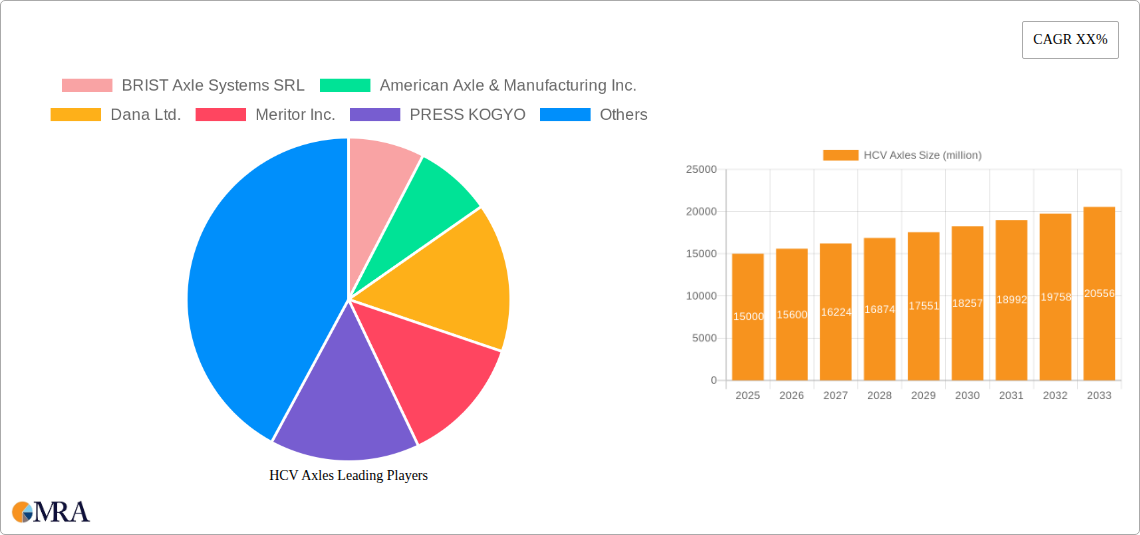
Task: Click the Dana Ltd. orange legend swatch
Action: [76, 115]
